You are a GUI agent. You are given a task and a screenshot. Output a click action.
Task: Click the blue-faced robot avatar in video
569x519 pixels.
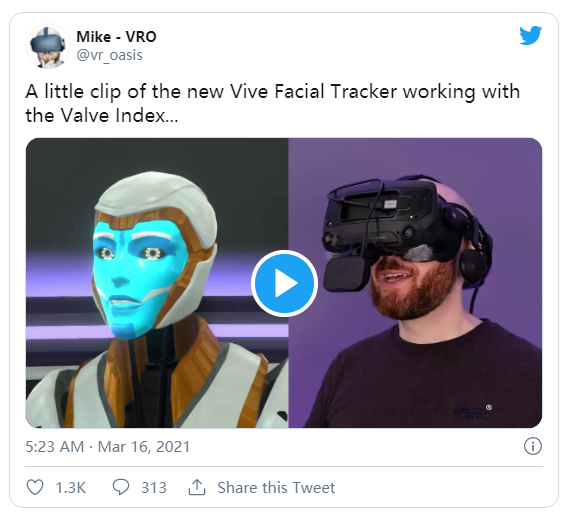[x=157, y=298]
